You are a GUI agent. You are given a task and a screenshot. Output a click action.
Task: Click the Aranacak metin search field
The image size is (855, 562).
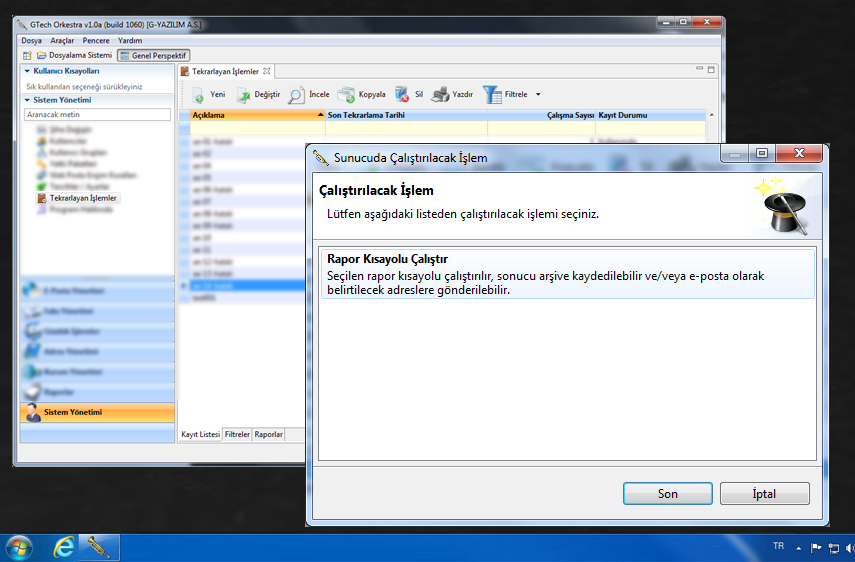tap(97, 115)
